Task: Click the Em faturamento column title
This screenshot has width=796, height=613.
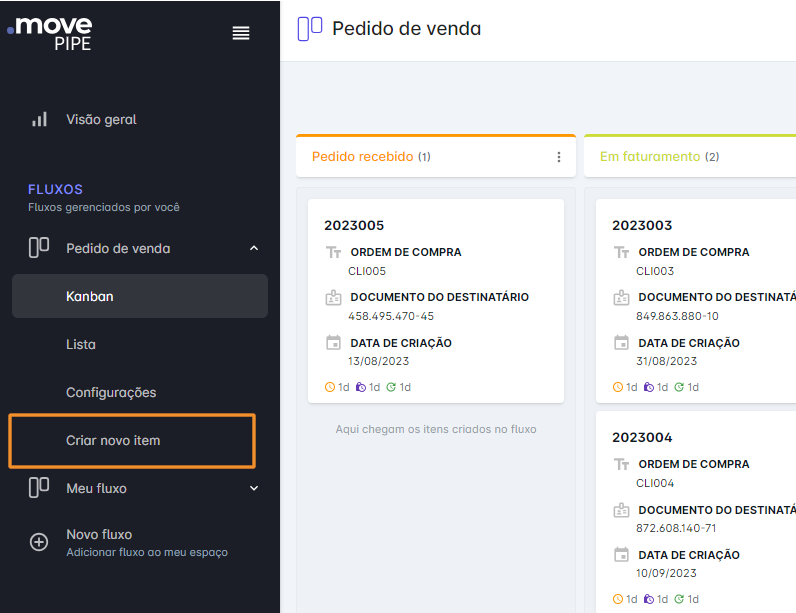Action: [x=650, y=156]
